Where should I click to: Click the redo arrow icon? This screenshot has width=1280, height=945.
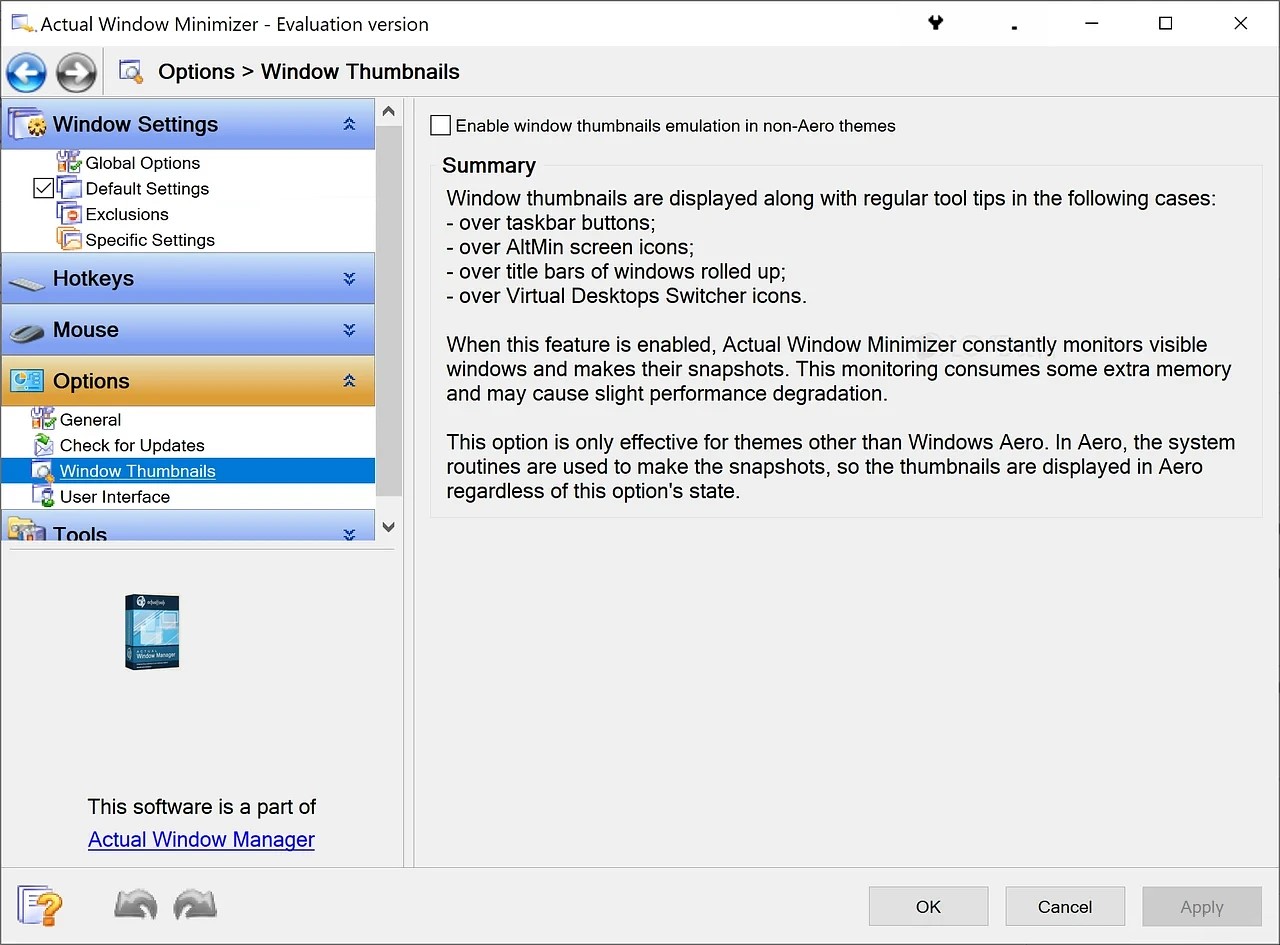[x=195, y=905]
